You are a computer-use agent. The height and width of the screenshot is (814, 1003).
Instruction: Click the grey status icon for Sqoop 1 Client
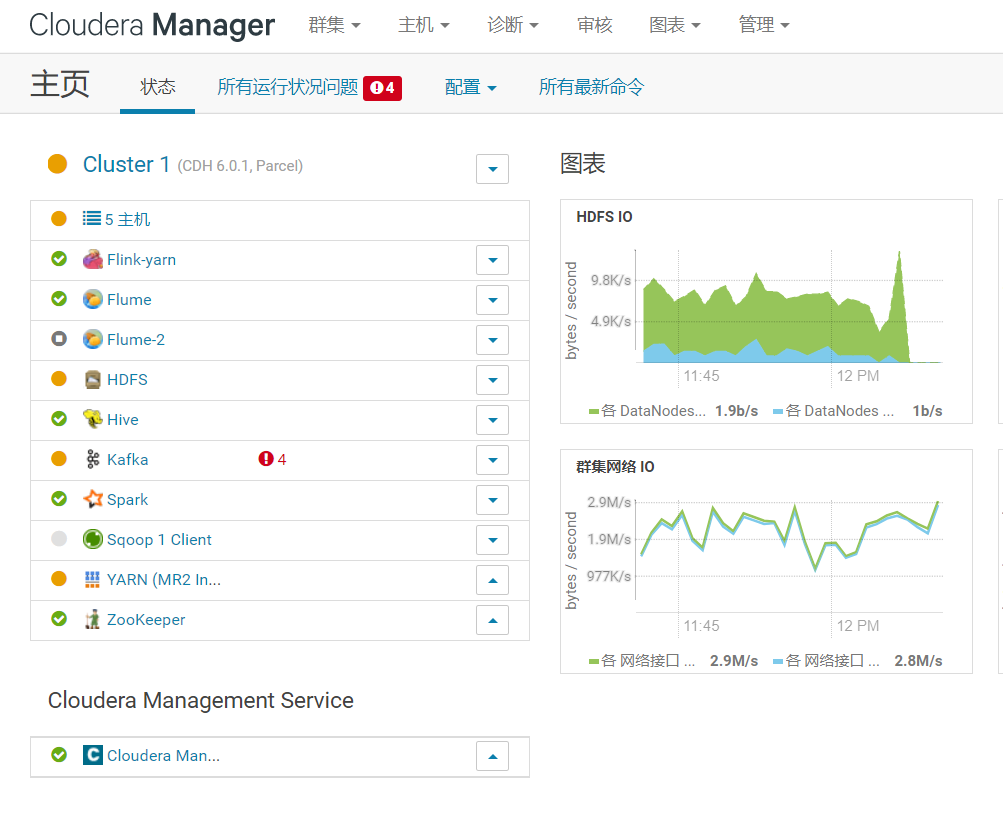point(59,539)
